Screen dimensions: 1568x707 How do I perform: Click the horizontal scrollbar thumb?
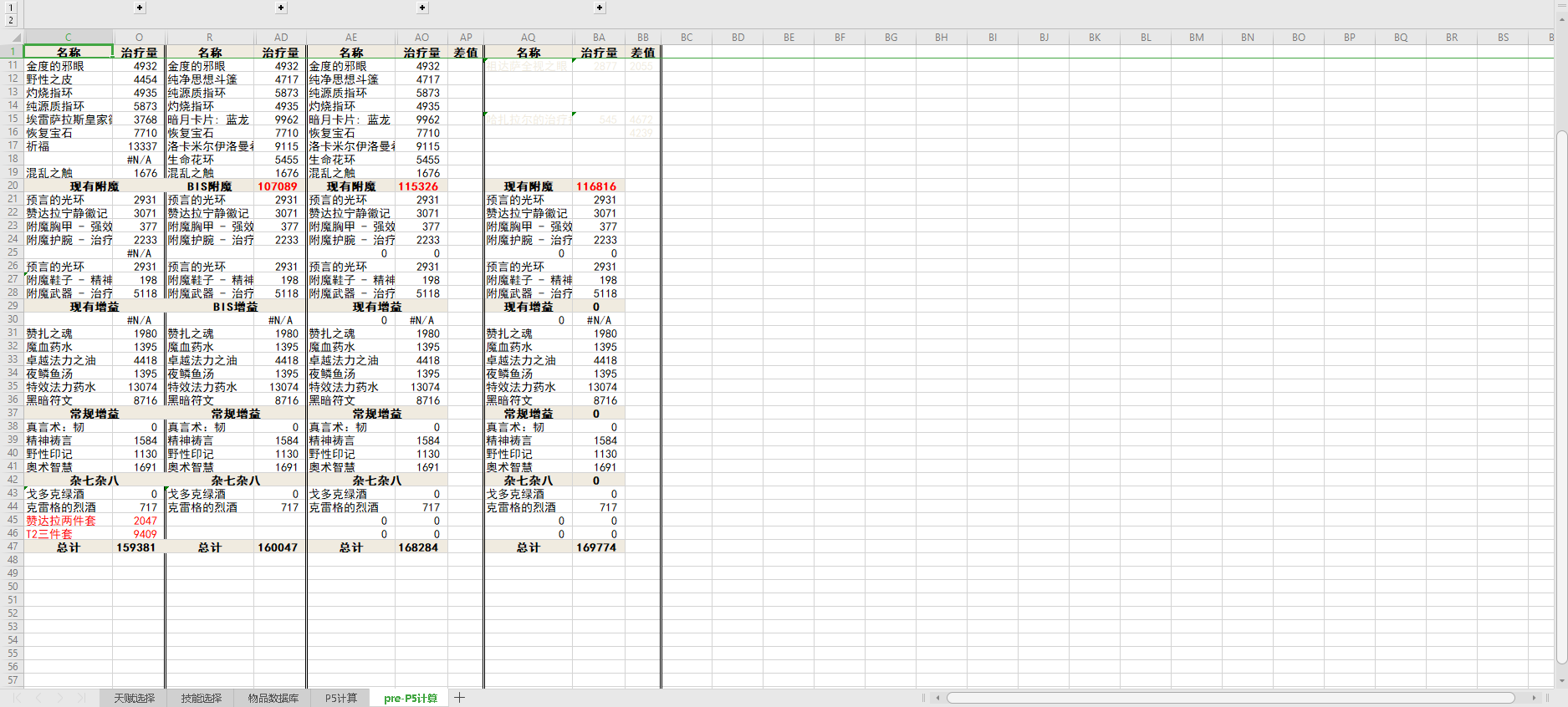coord(1231,698)
